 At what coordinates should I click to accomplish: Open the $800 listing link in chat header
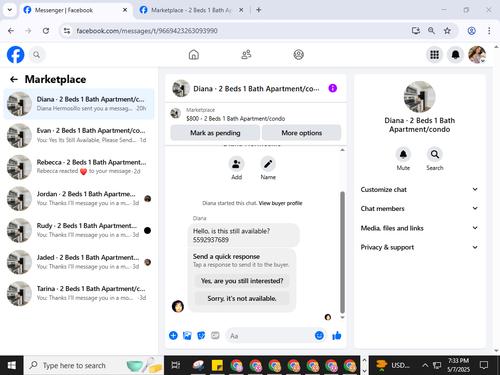pyautogui.click(x=235, y=118)
